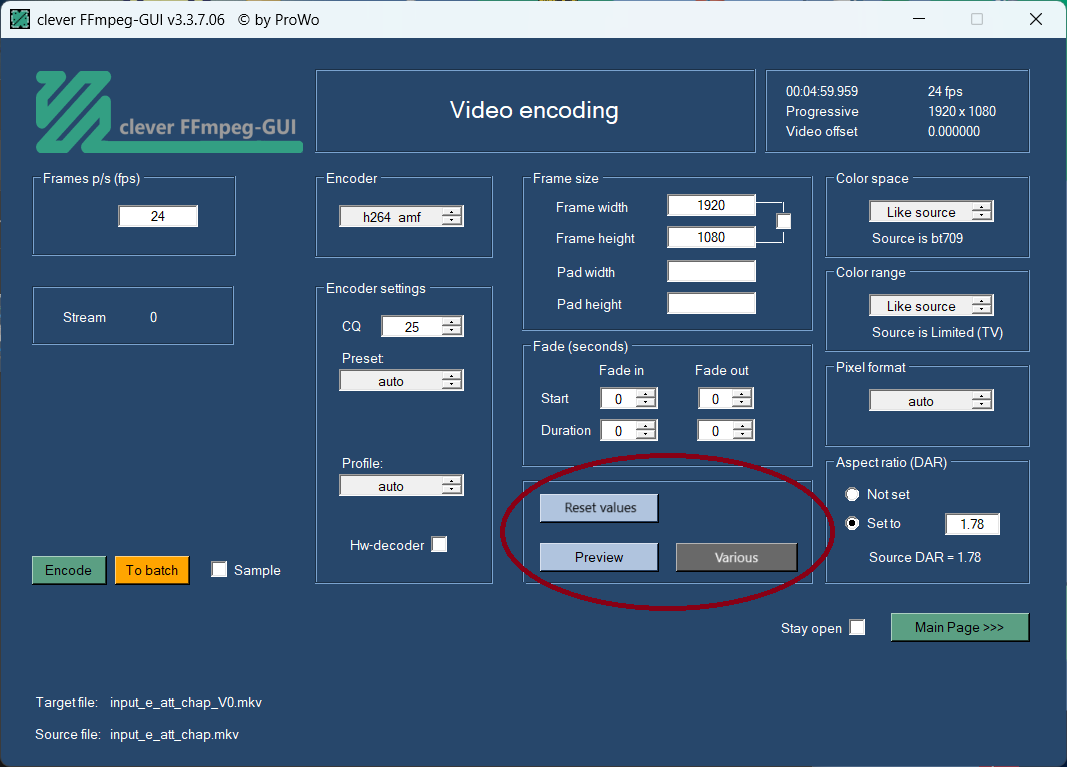Click the Pad width field
This screenshot has height=767, width=1067.
711,272
